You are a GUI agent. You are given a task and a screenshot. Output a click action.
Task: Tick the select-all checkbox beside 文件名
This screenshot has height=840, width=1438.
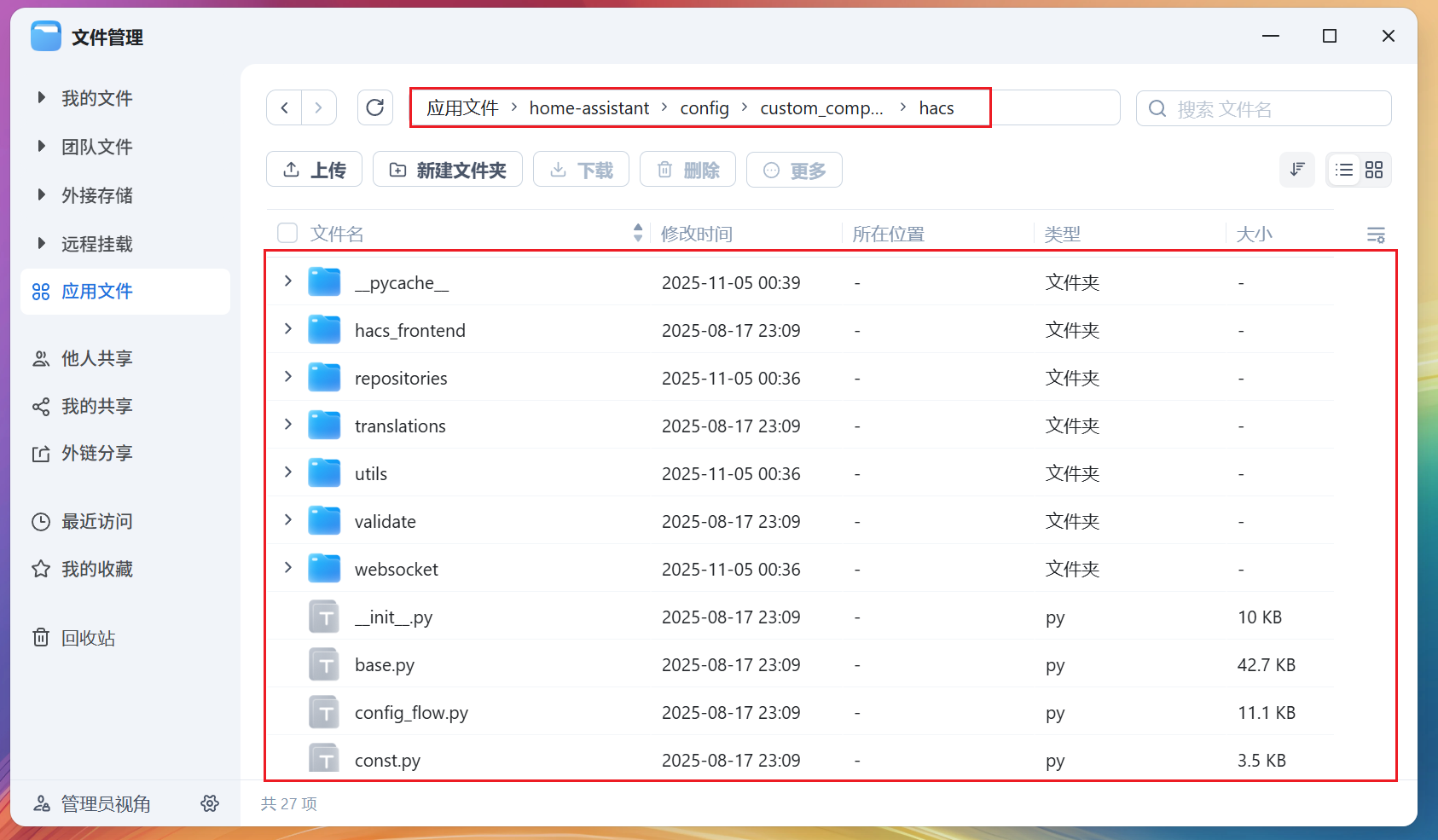(x=287, y=233)
